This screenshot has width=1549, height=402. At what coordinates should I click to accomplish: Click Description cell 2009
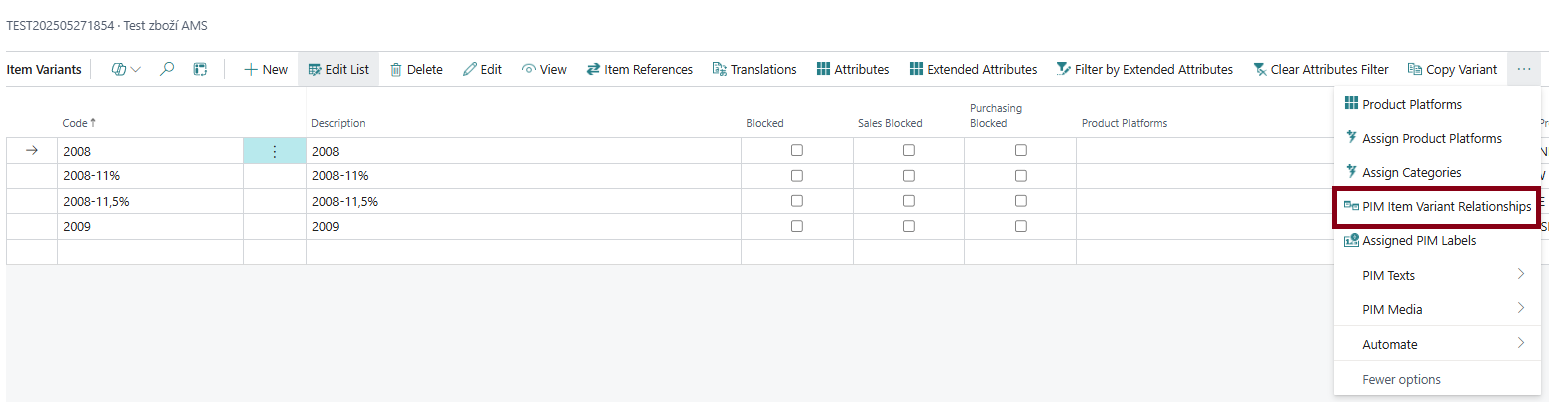click(524, 226)
